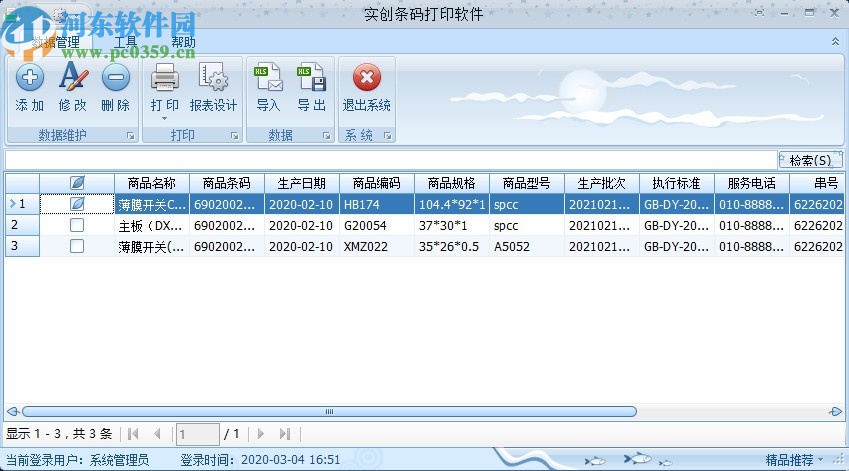849x471 pixels.
Task: Click the 删除 (Delete) minus icon
Action: (115, 77)
